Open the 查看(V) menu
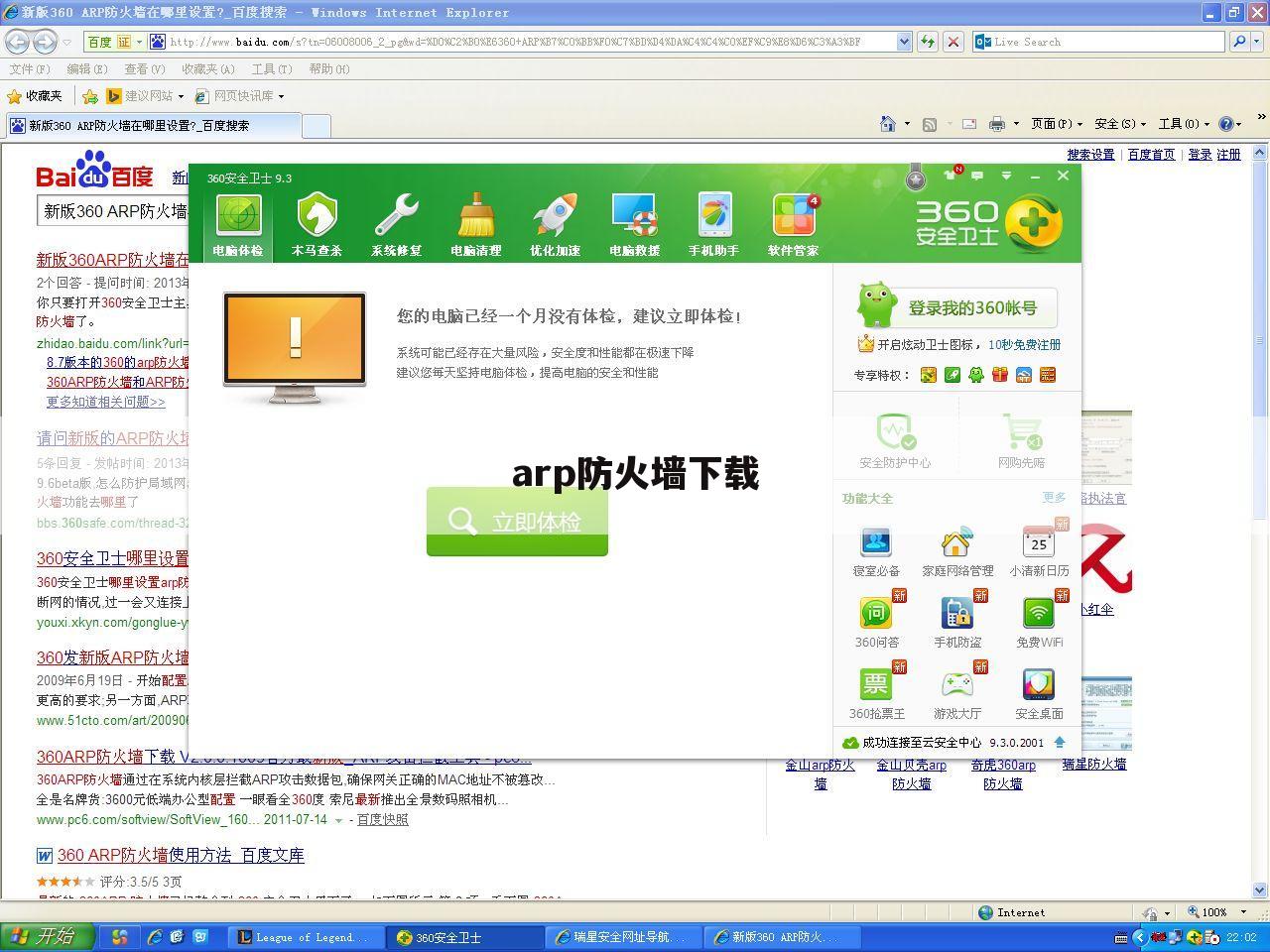 (145, 68)
